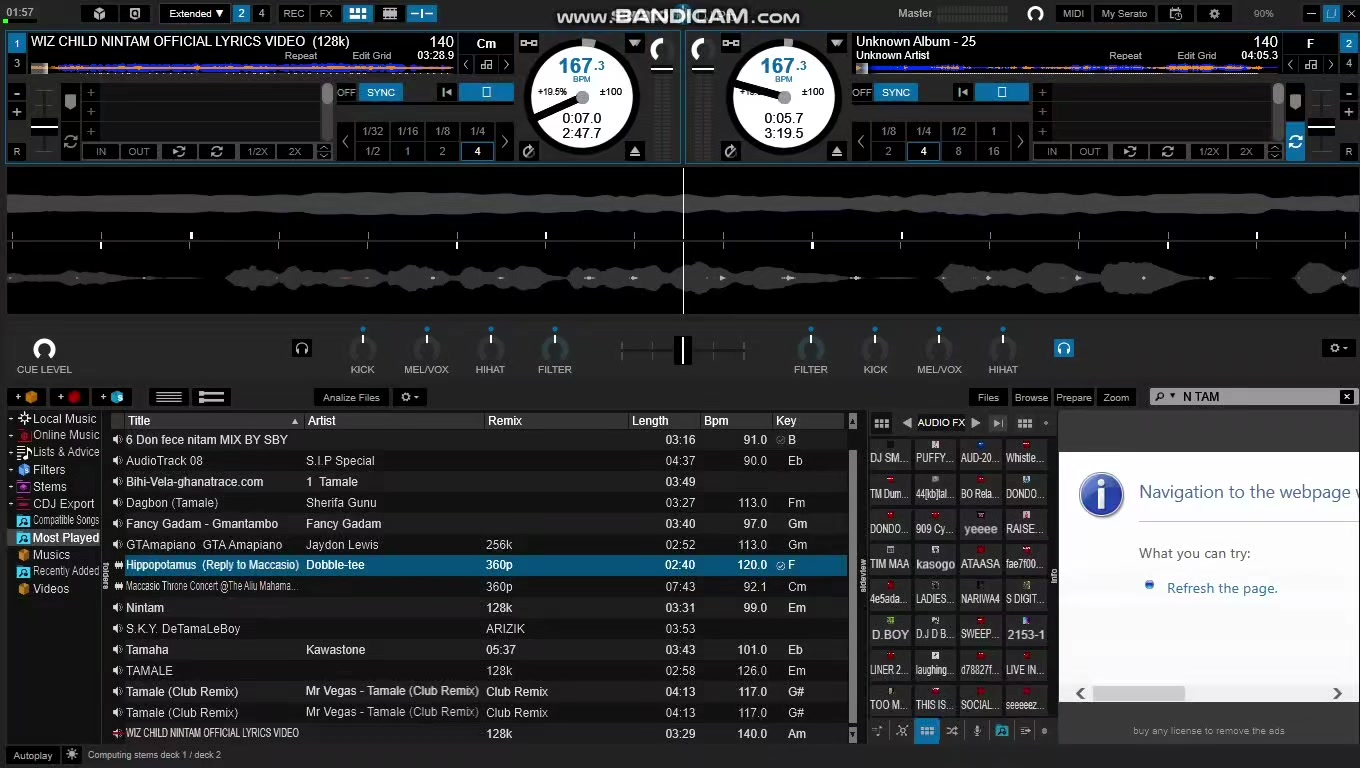This screenshot has height=768, width=1360.
Task: Switch to the Files tab
Action: [x=988, y=398]
